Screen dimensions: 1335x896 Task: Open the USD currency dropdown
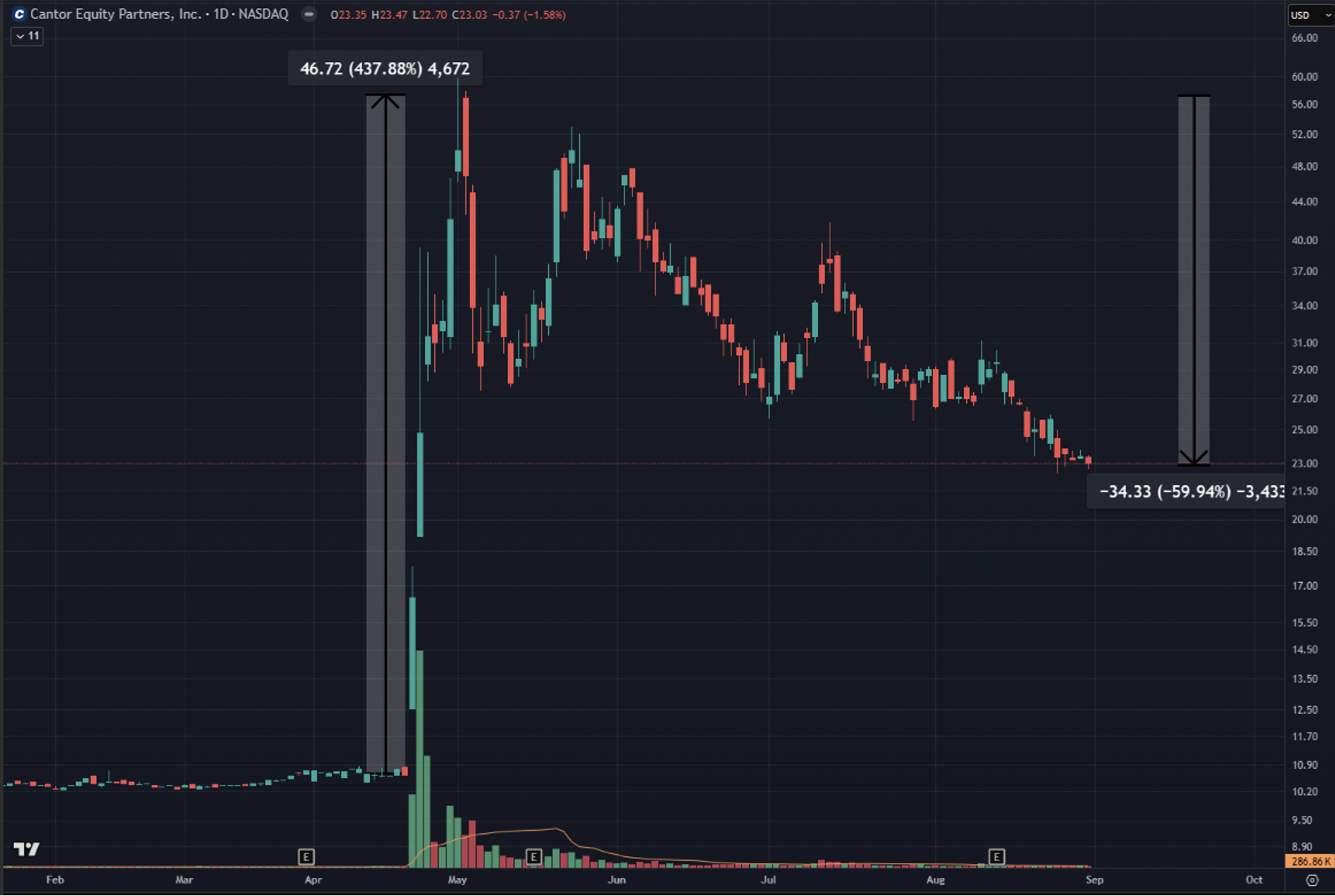click(x=1309, y=15)
